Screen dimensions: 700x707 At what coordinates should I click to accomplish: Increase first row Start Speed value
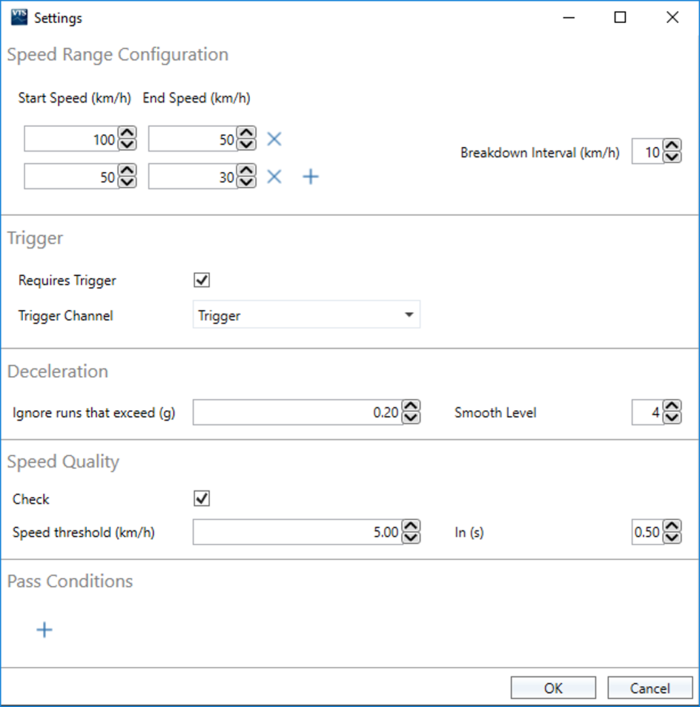[x=127, y=134]
